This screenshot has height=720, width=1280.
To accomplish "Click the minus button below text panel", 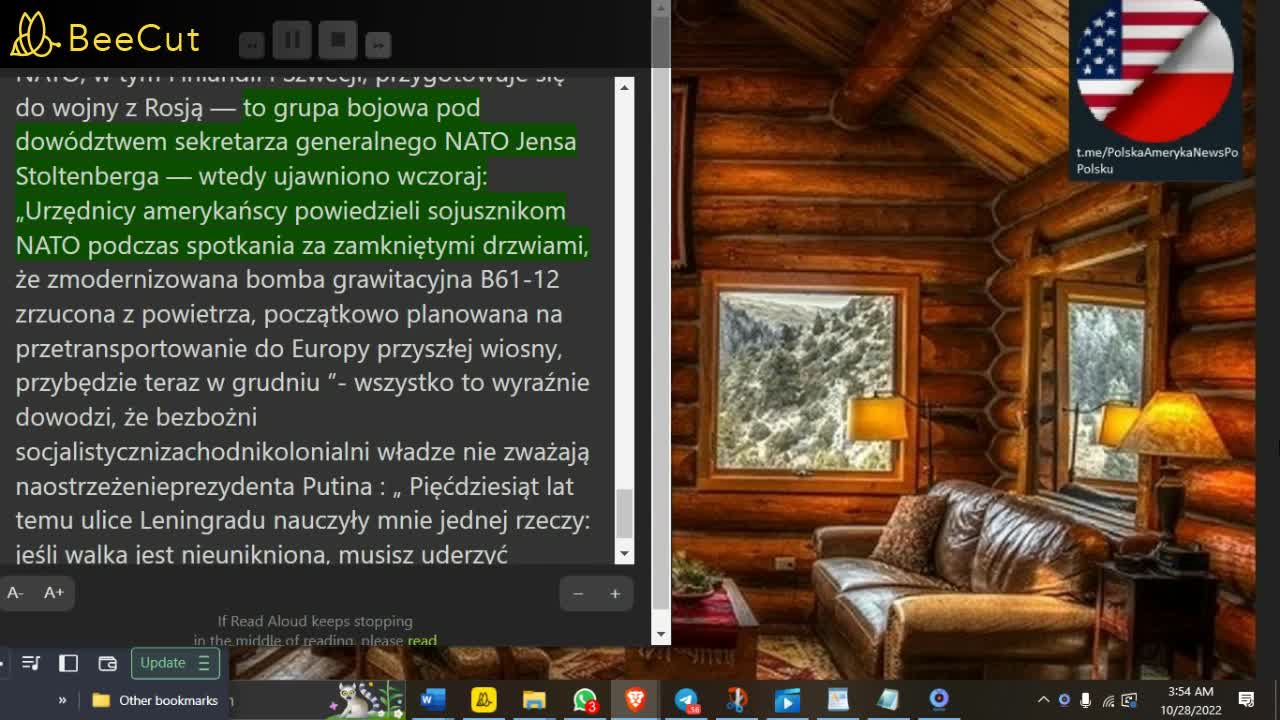I will tap(578, 594).
